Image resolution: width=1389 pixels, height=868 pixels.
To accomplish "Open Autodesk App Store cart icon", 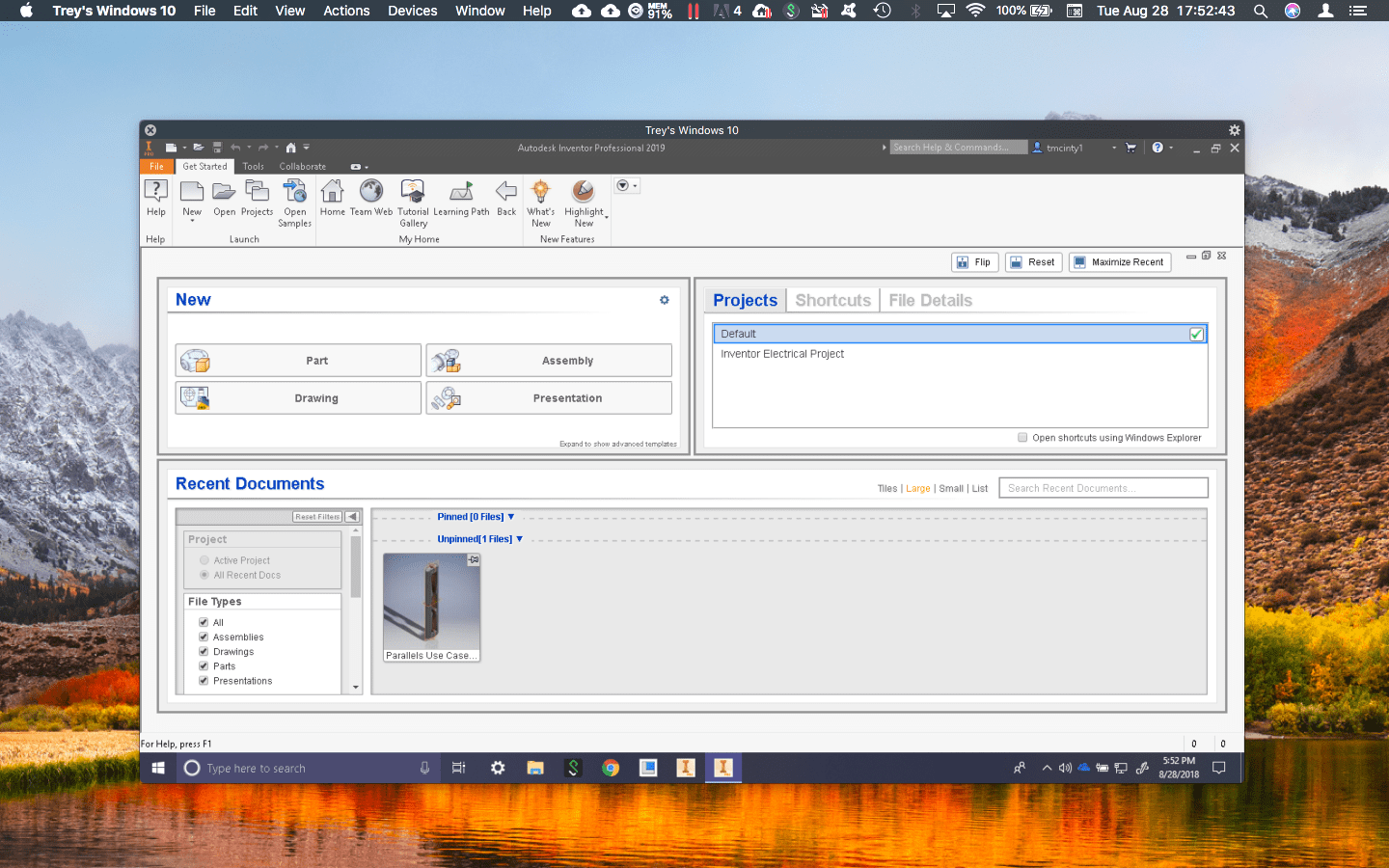I will pyautogui.click(x=1130, y=148).
